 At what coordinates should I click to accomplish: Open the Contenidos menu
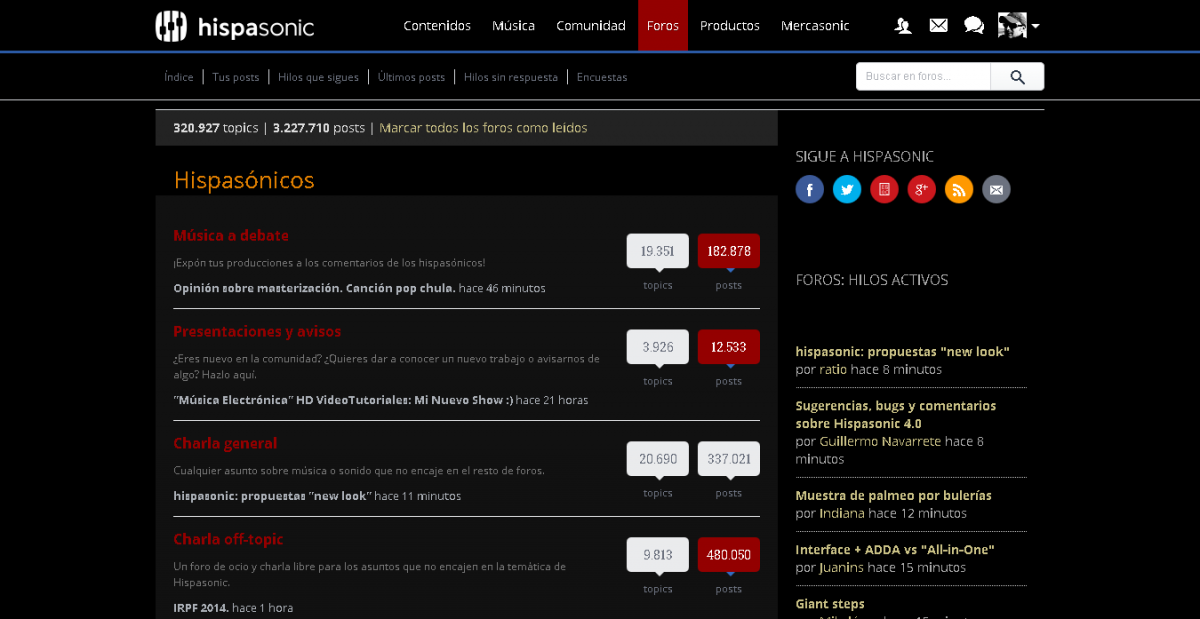coord(437,26)
